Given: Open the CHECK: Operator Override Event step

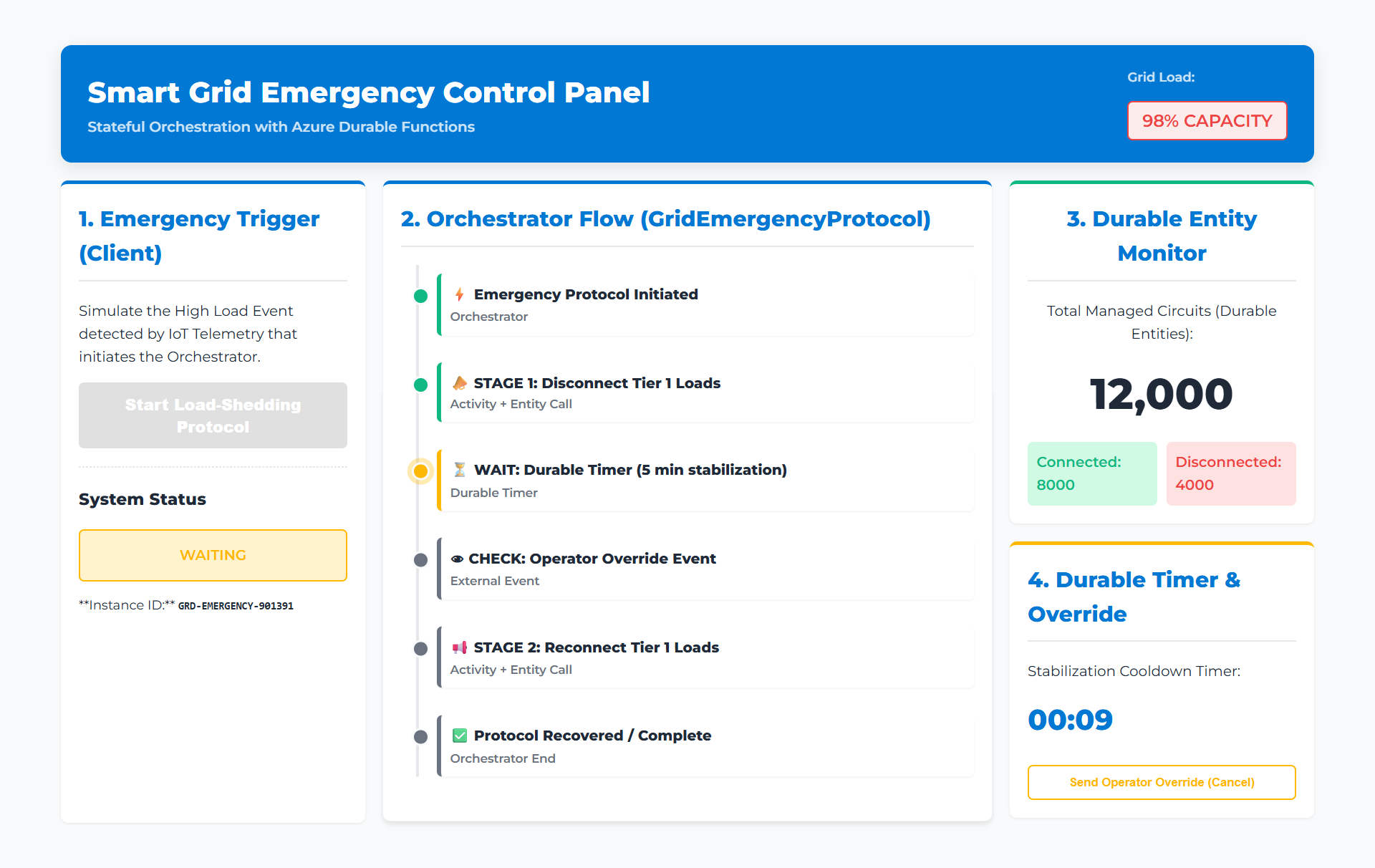Looking at the screenshot, I should coord(705,569).
